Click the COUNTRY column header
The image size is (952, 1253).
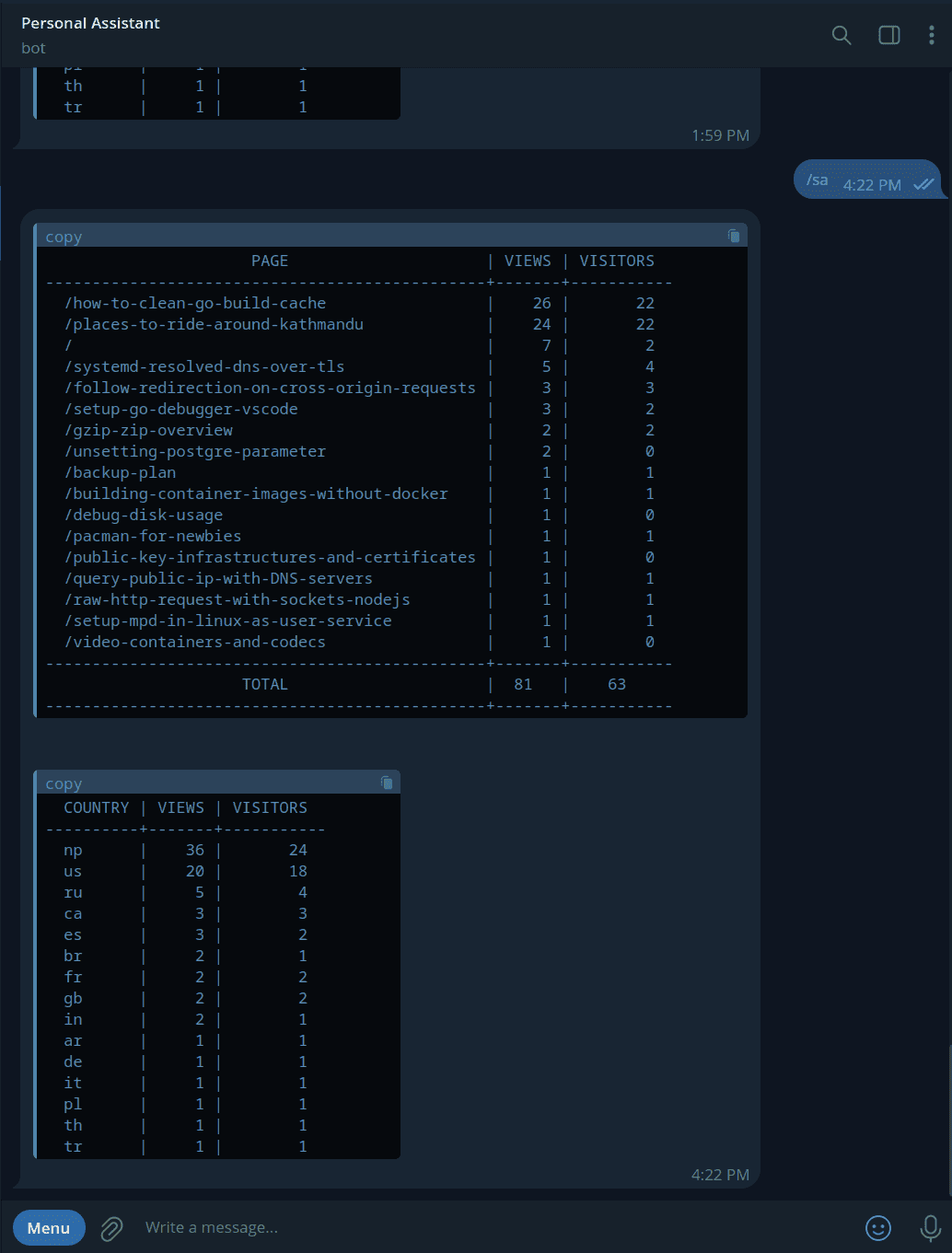point(97,807)
